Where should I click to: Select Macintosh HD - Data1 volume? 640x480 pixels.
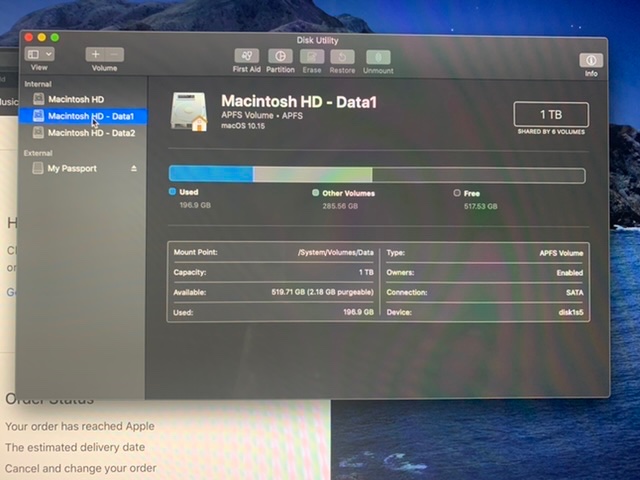pos(82,116)
